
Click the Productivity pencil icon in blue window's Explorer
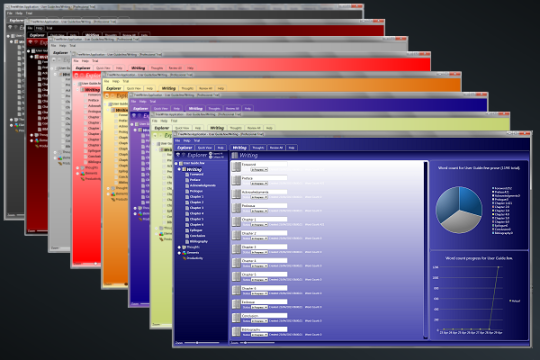pos(184,258)
